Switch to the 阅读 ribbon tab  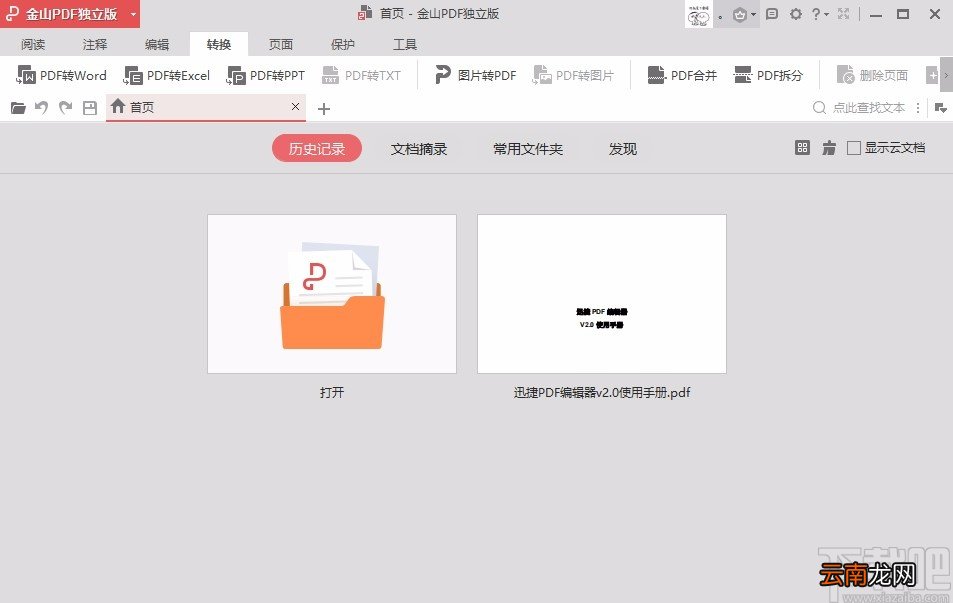point(33,44)
